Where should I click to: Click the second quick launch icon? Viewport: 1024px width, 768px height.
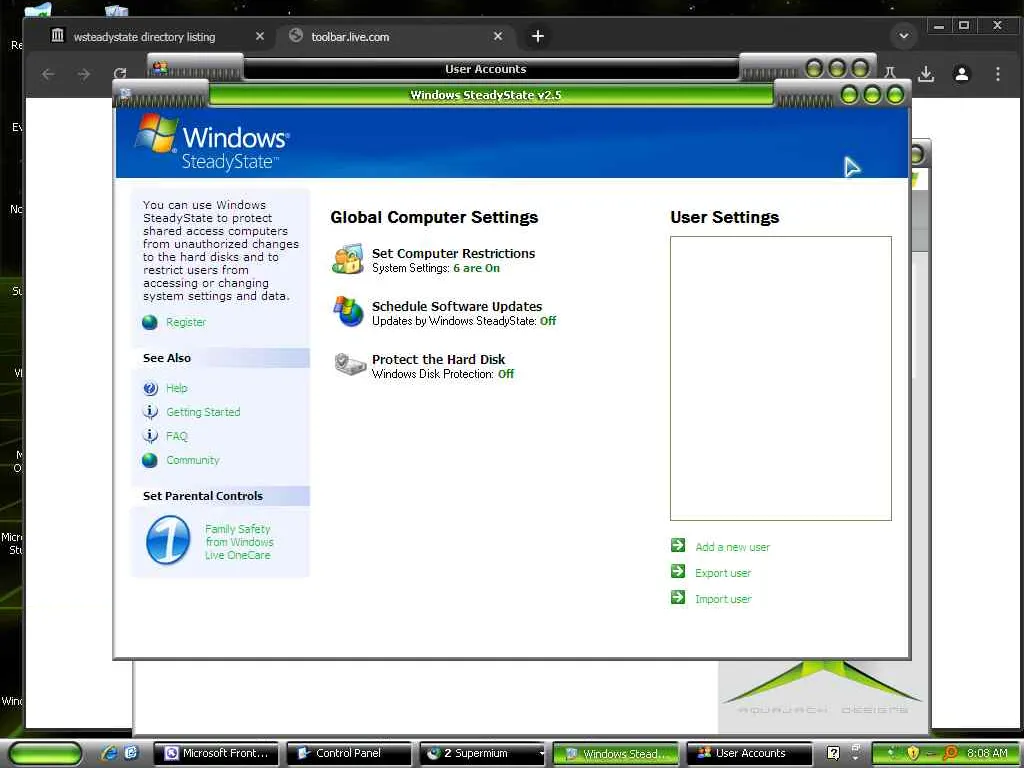pyautogui.click(x=131, y=754)
